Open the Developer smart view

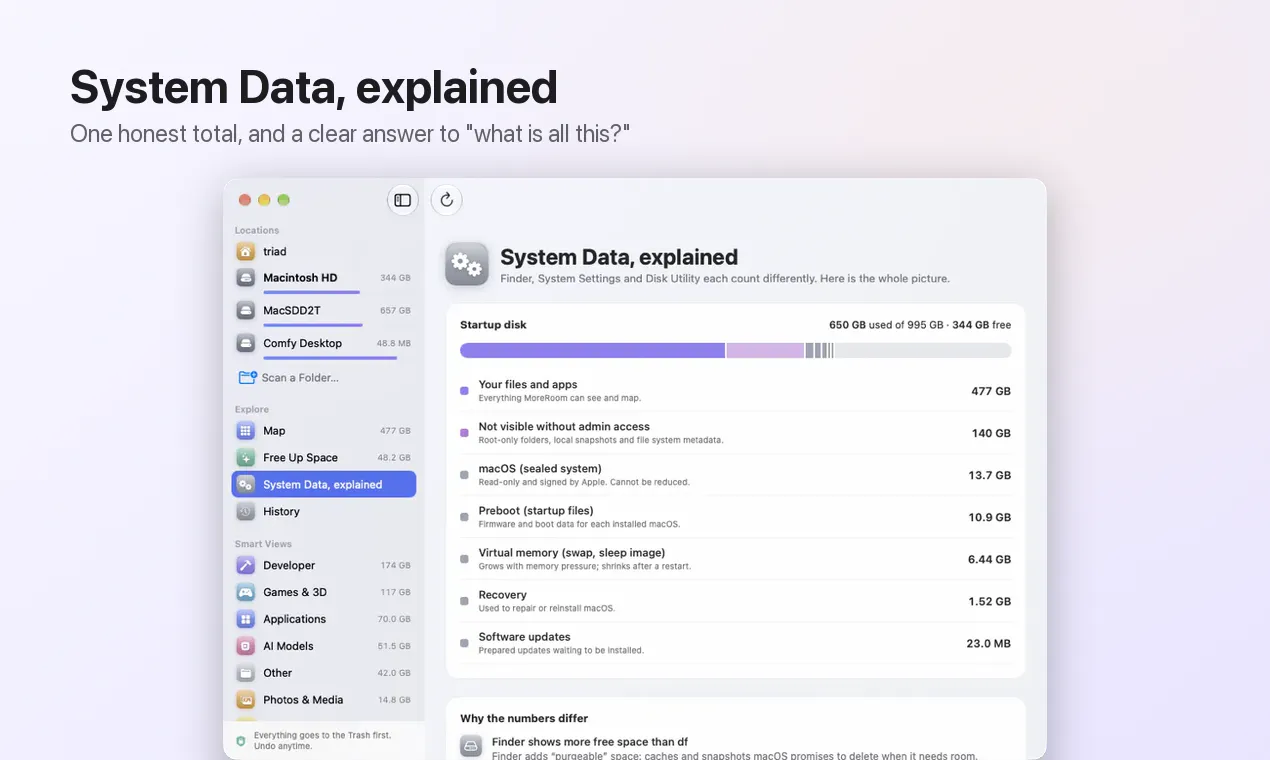324,566
